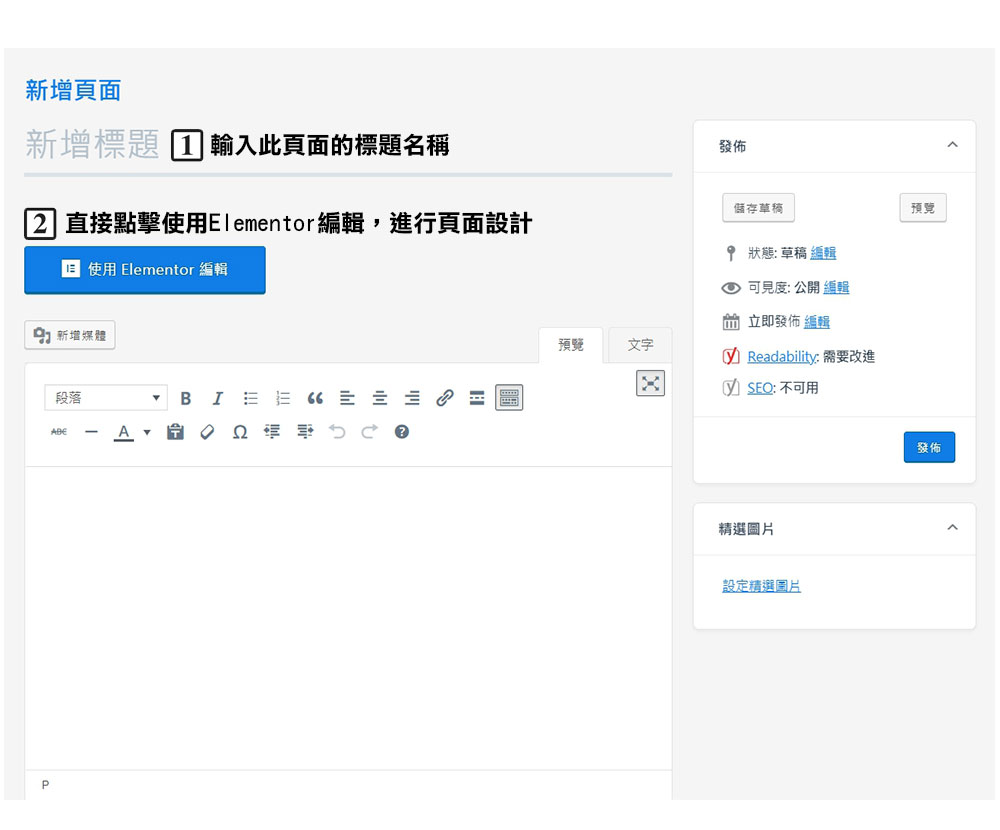Toggle strikethrough formatting

pos(59,432)
